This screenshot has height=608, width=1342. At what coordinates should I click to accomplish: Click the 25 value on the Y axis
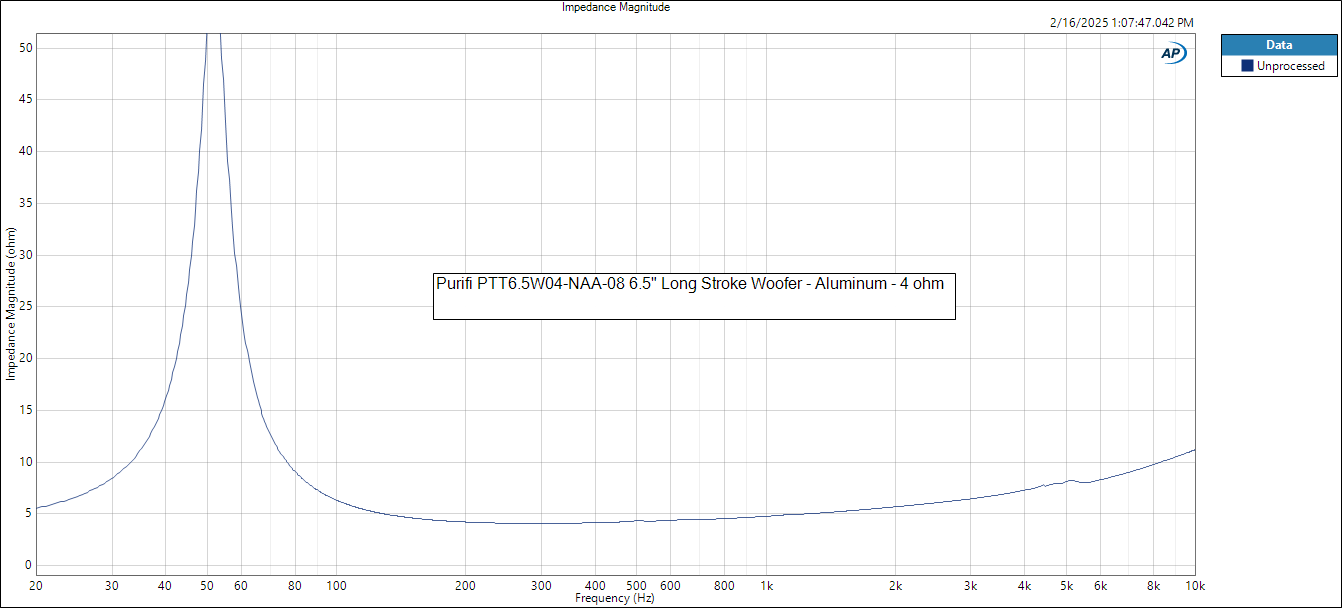26,306
